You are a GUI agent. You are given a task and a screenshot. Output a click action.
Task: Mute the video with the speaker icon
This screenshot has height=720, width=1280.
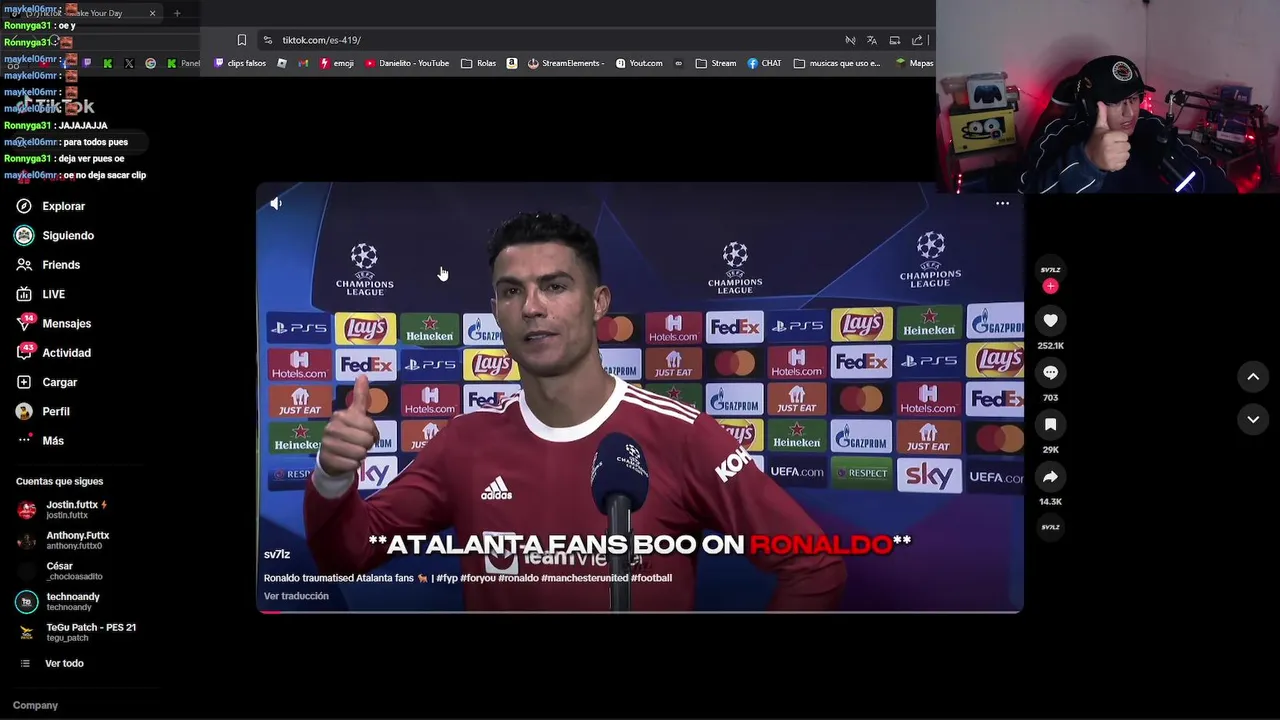coord(276,204)
